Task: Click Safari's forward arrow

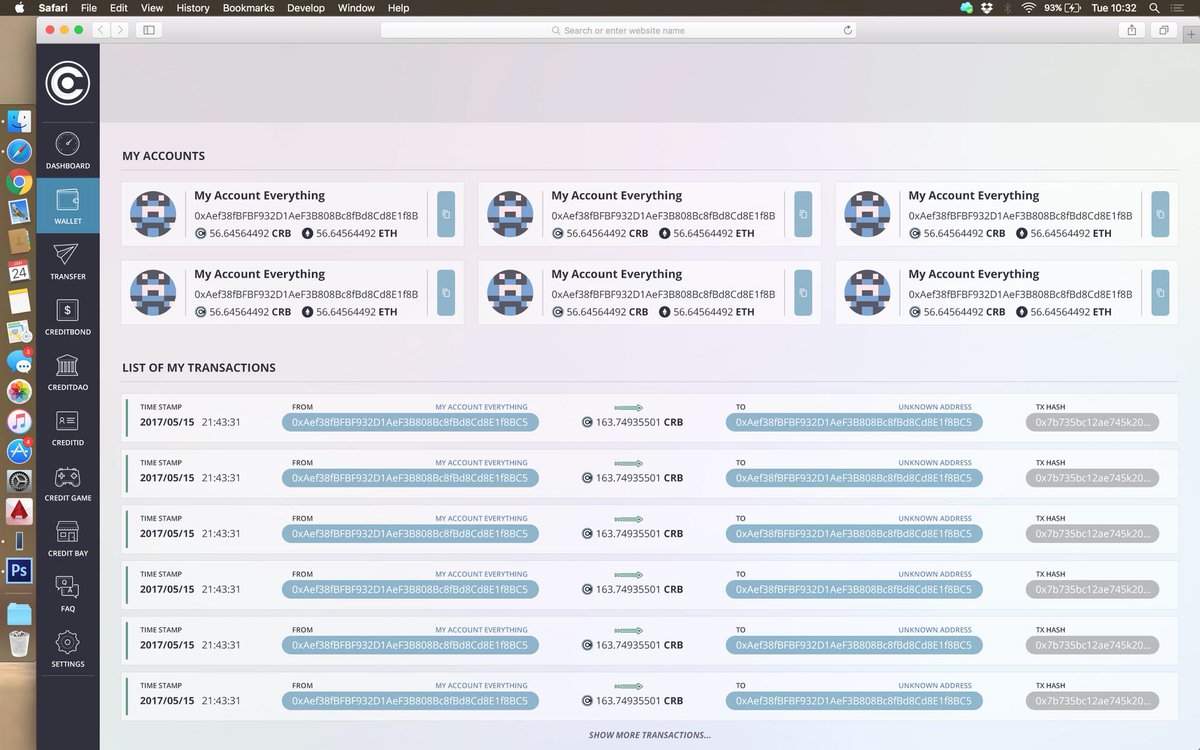Action: point(120,30)
